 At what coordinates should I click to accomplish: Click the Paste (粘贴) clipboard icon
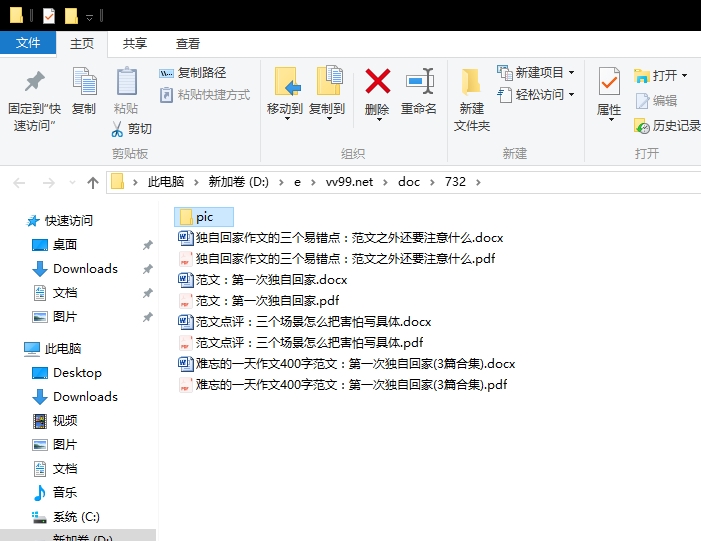click(127, 82)
